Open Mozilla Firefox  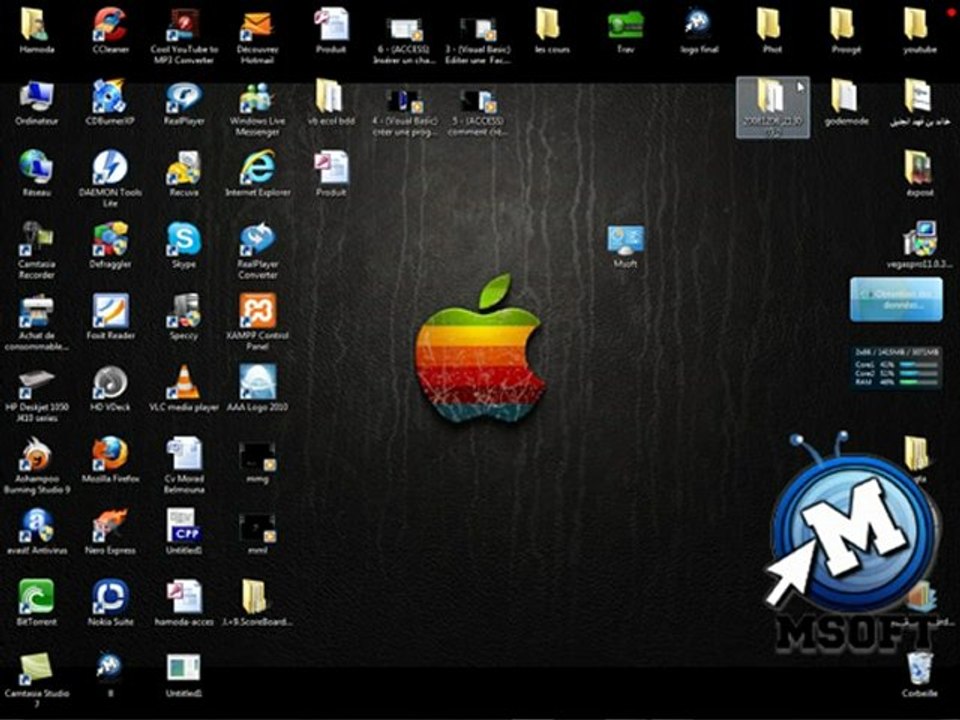coord(110,459)
